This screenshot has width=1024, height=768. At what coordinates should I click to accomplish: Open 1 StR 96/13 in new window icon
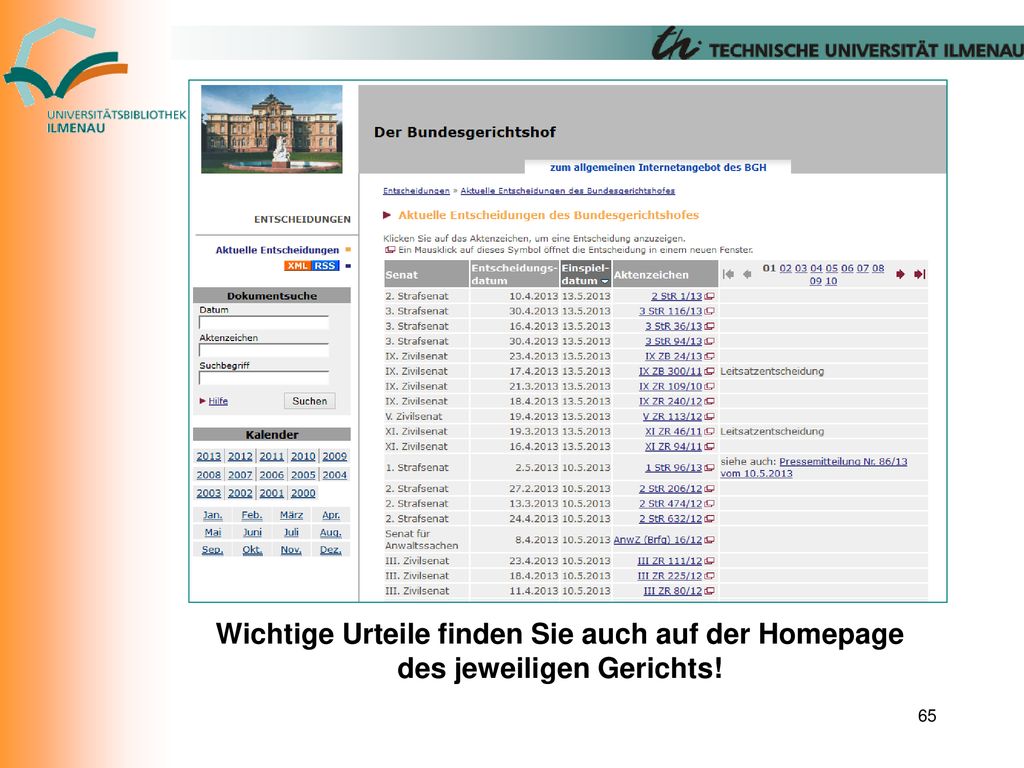(x=709, y=468)
